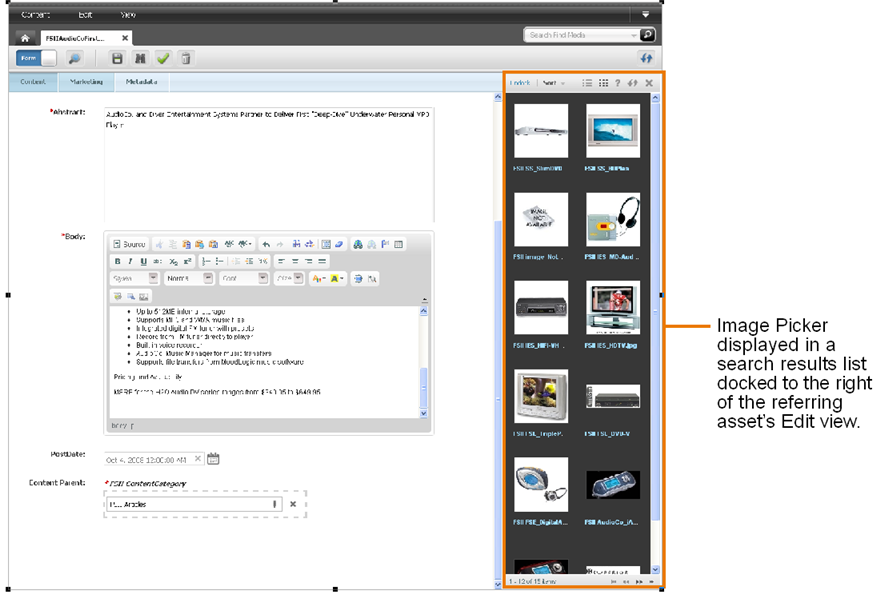
Task: Select the surfing TV image thumbnail
Action: click(613, 131)
